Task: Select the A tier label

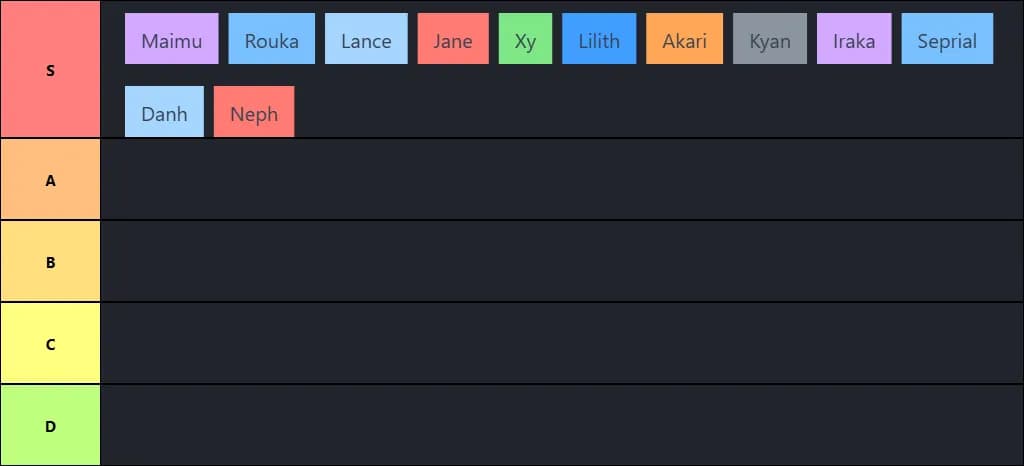Action: tap(50, 180)
